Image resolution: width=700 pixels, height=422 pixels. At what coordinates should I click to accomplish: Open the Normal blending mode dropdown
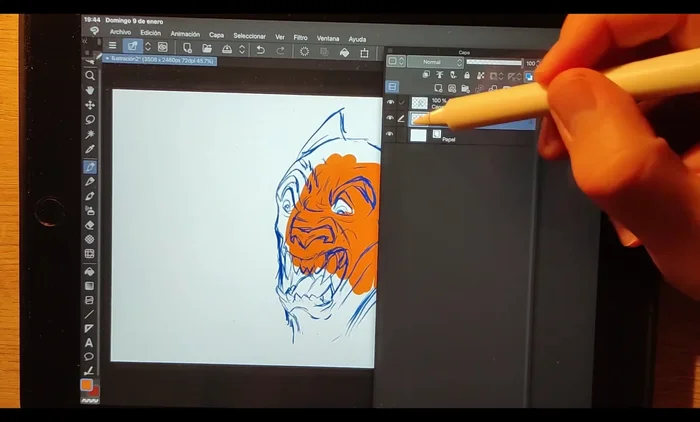coord(435,62)
